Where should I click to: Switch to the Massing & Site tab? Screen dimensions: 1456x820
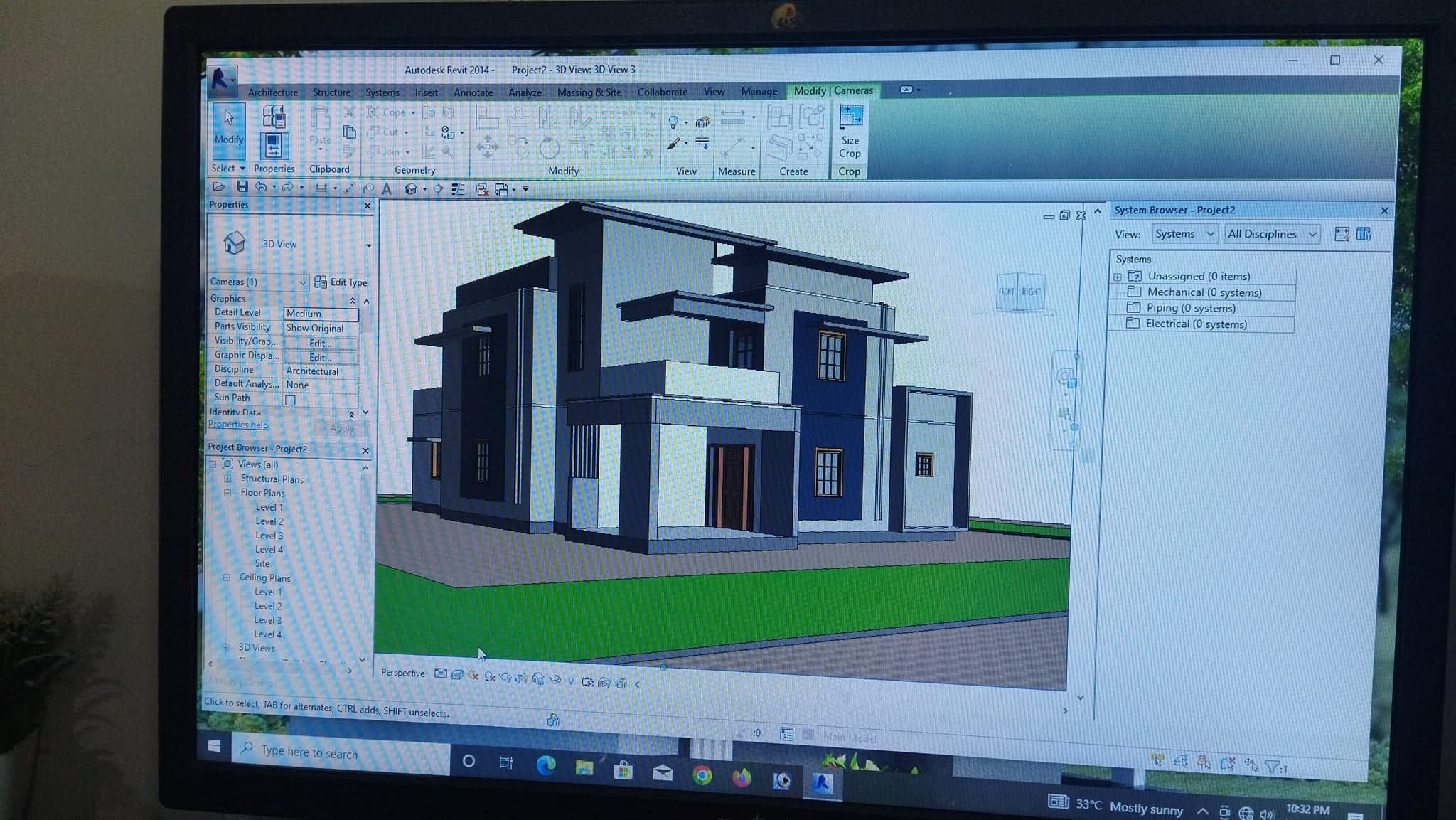pyautogui.click(x=589, y=92)
